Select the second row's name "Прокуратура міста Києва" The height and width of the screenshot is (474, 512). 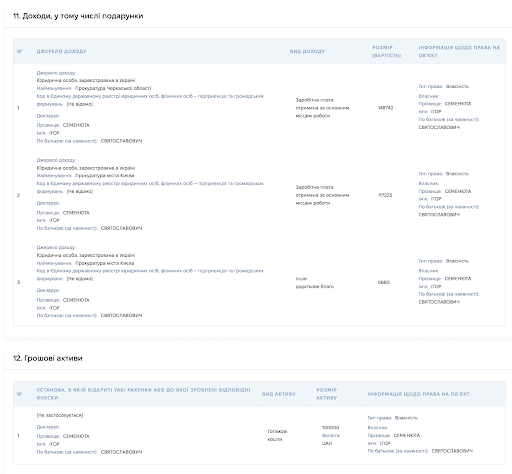coord(104,176)
